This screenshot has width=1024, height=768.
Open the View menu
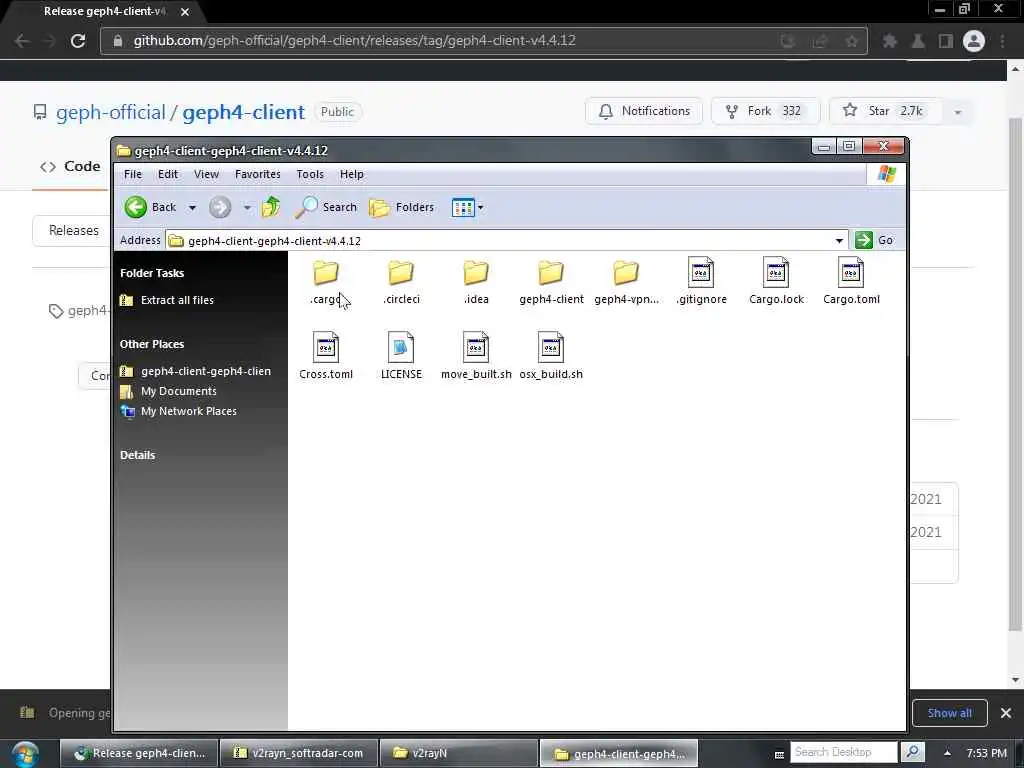(206, 174)
